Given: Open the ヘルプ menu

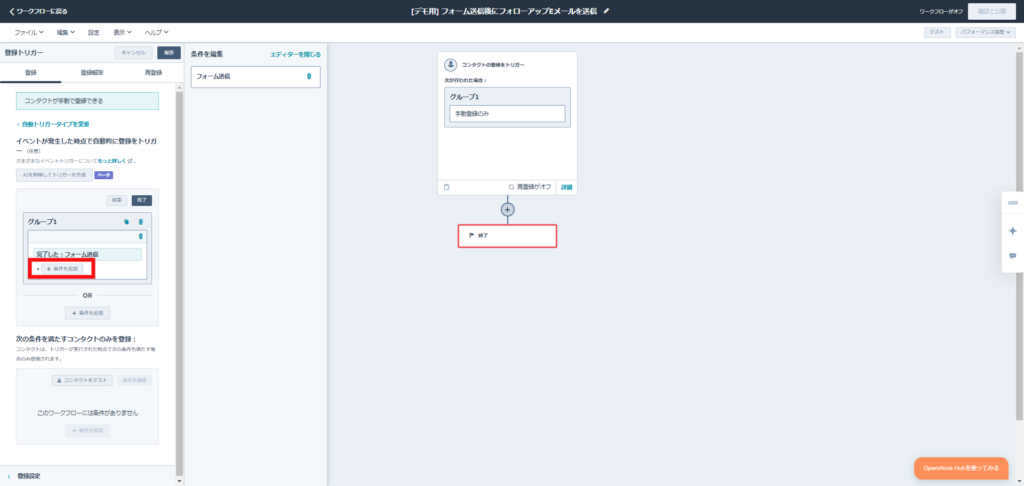Looking at the screenshot, I should (157, 32).
